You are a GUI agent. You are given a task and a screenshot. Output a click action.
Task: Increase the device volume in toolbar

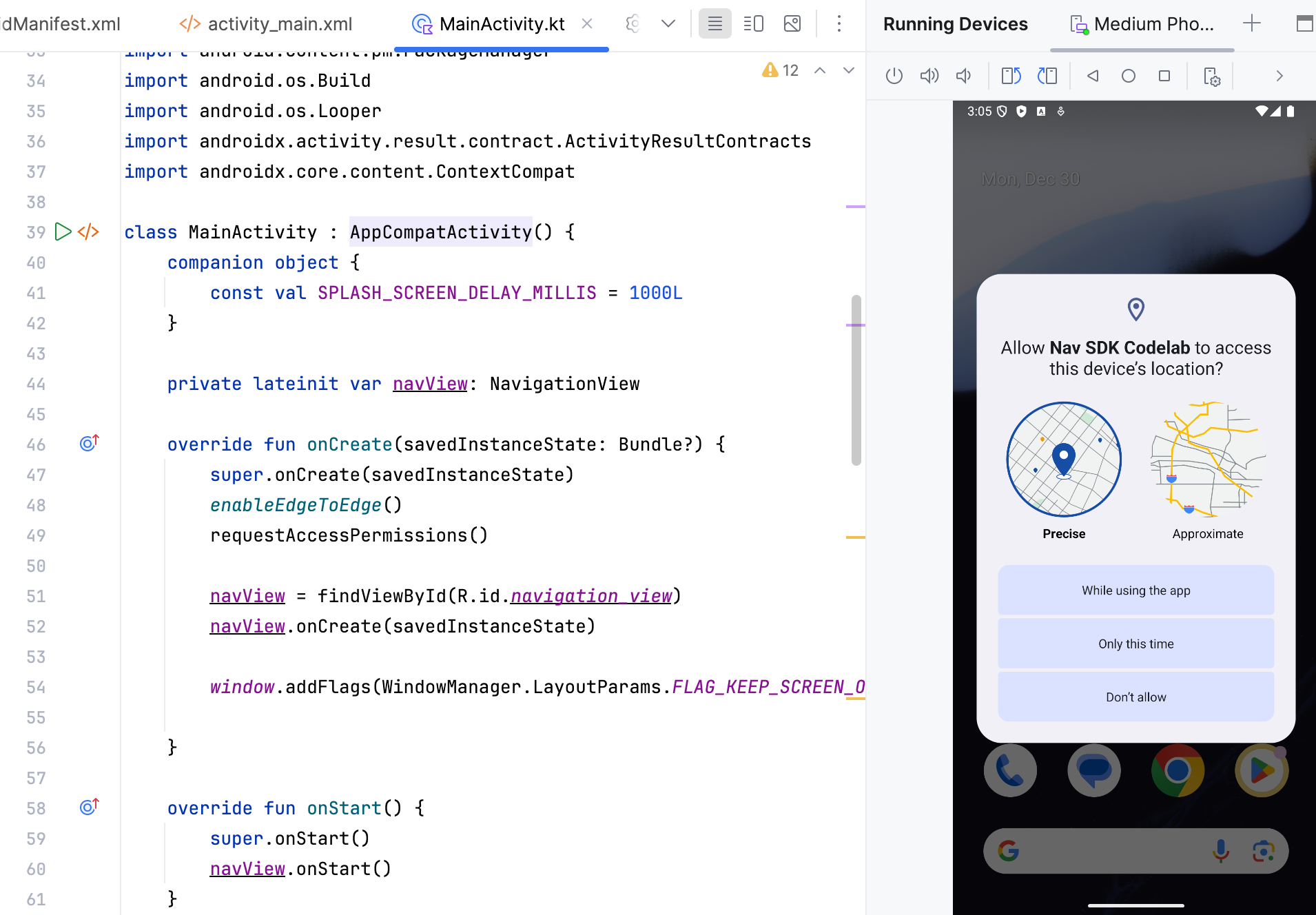coord(929,76)
